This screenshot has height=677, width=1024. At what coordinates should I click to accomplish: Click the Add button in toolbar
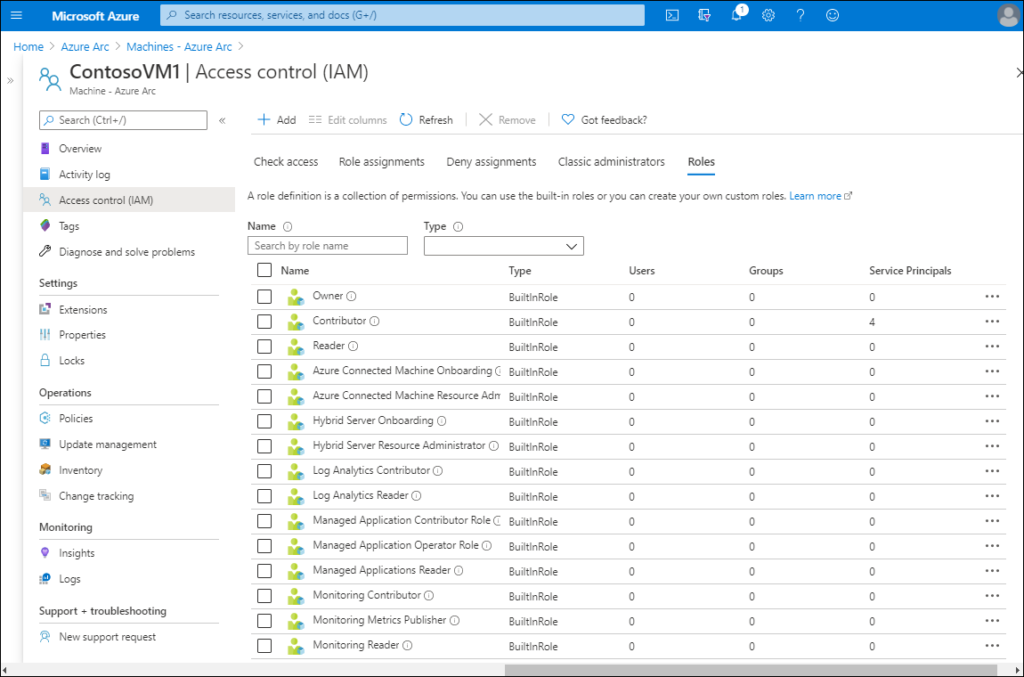277,120
